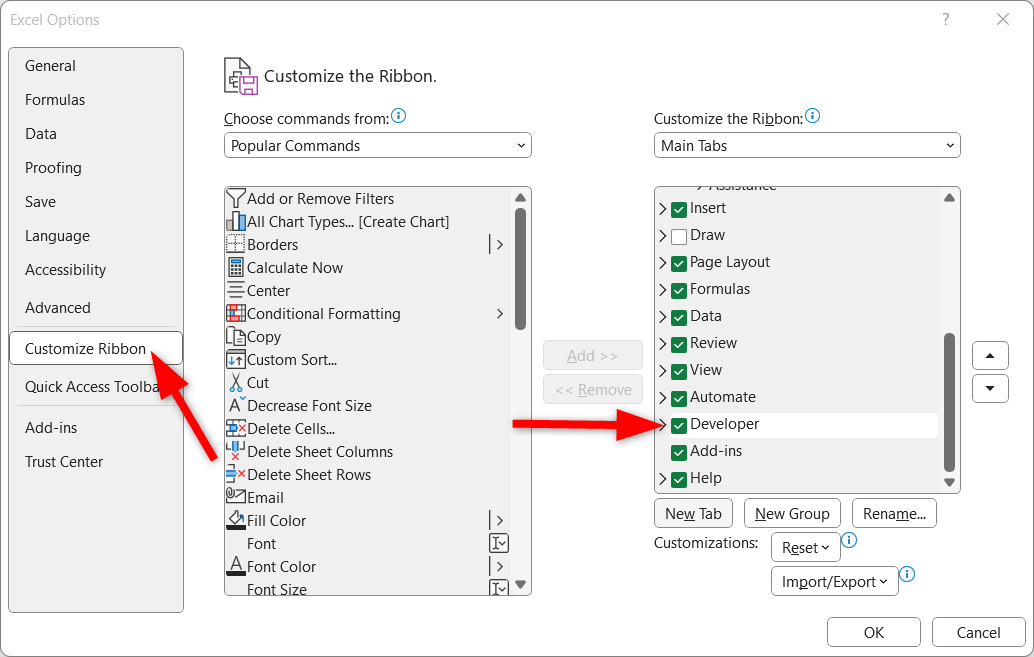Click the Calculate Now calculator icon
1034x657 pixels.
[235, 267]
